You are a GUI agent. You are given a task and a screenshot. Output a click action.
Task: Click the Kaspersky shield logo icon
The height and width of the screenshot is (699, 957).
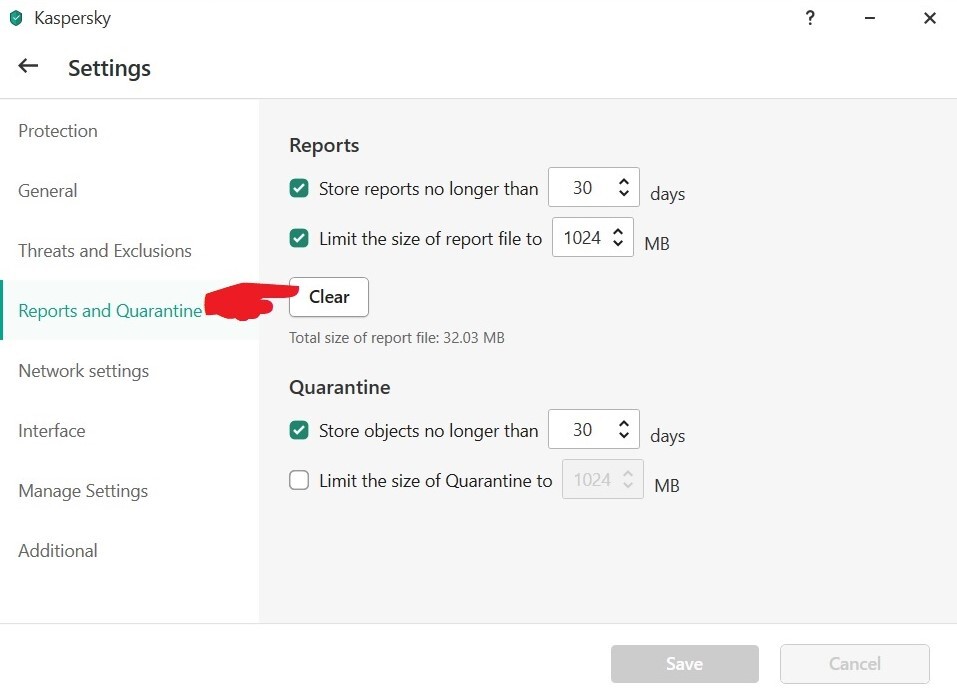click(16, 18)
